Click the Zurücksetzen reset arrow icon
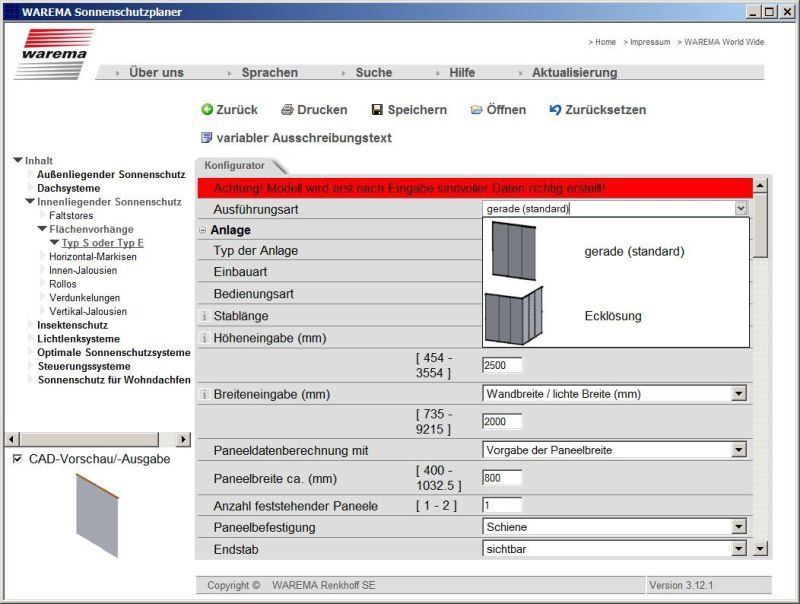Screen dimensions: 800x604 [555, 110]
